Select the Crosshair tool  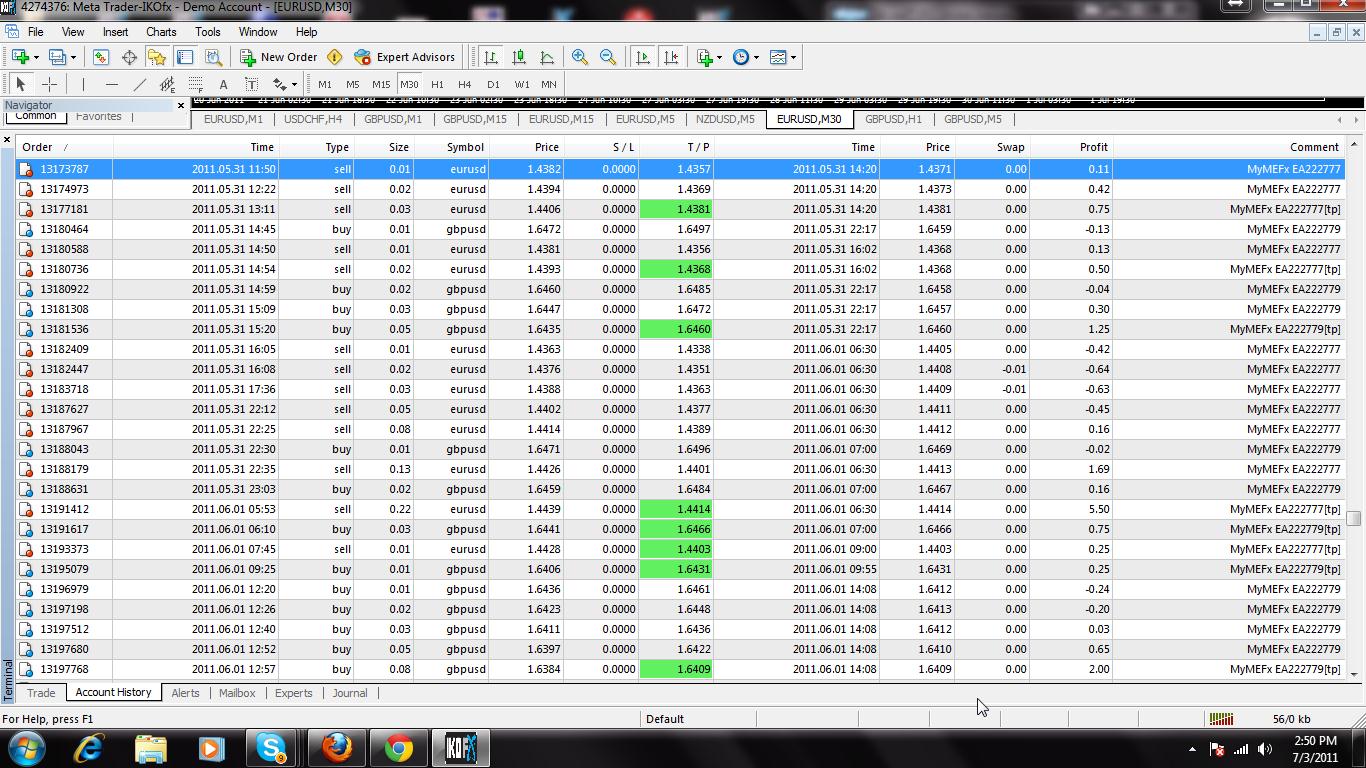click(x=49, y=84)
